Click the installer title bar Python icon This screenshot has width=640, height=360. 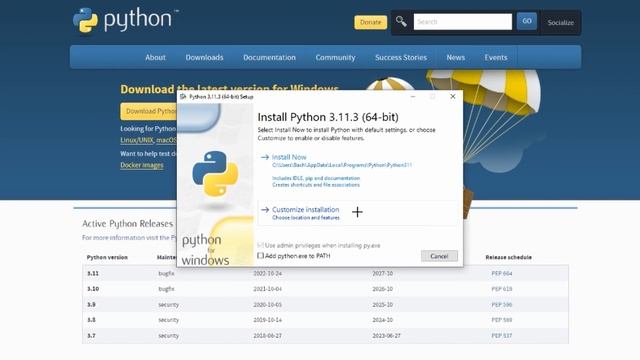pos(183,97)
